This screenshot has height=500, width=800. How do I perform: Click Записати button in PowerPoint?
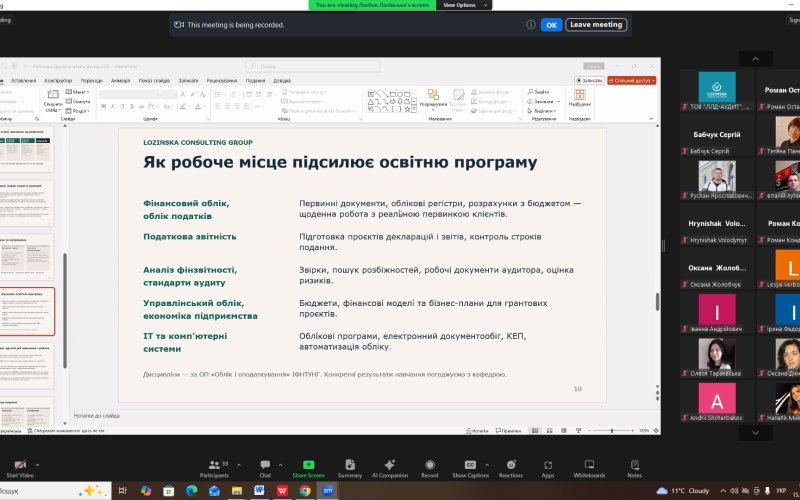click(589, 81)
